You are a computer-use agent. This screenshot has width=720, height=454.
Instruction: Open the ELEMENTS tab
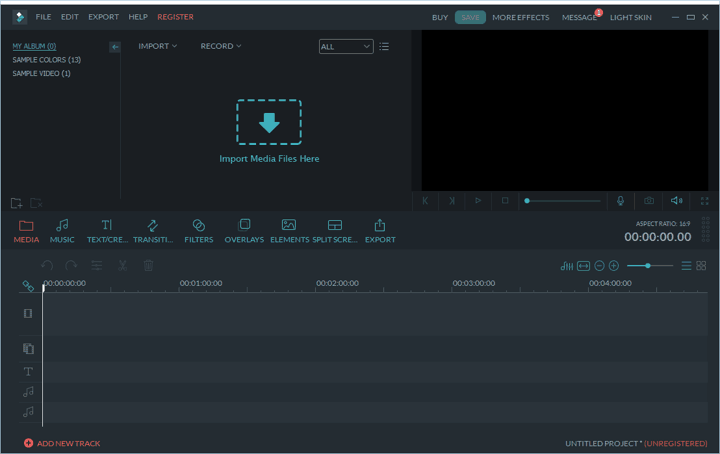pyautogui.click(x=289, y=231)
